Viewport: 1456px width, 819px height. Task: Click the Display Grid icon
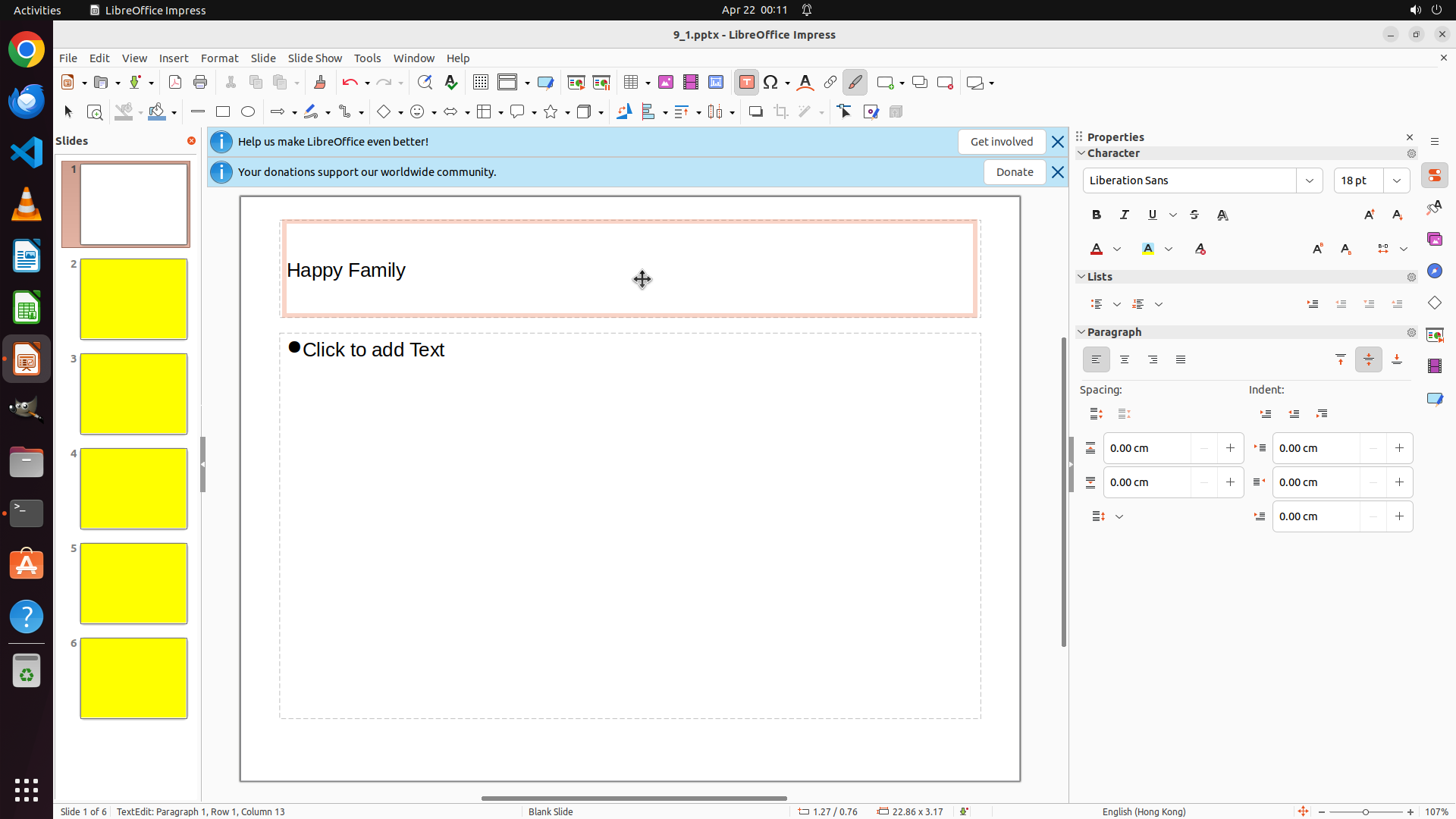[481, 83]
